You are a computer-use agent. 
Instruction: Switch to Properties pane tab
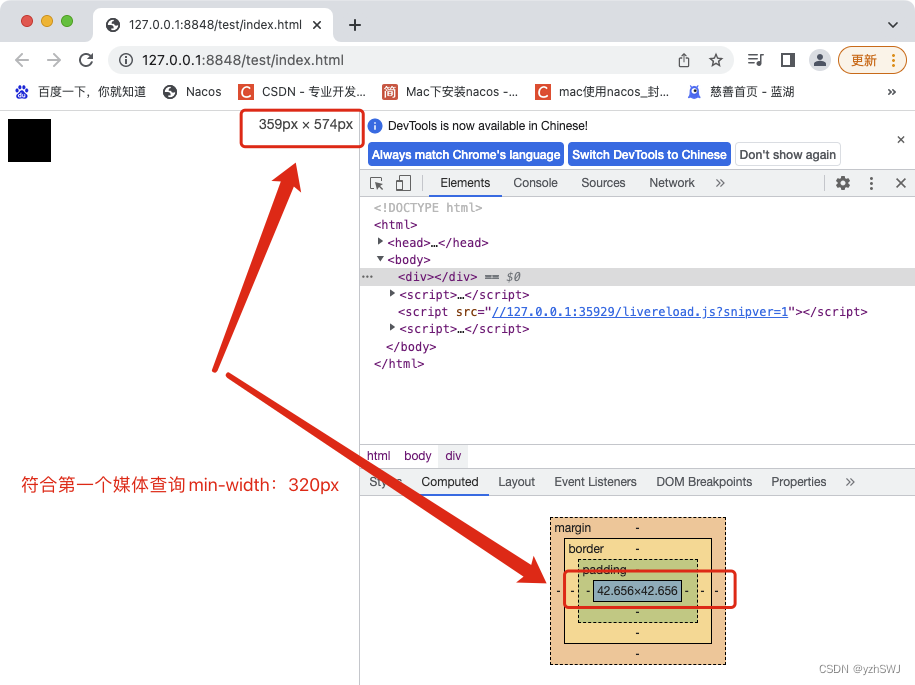tap(798, 482)
